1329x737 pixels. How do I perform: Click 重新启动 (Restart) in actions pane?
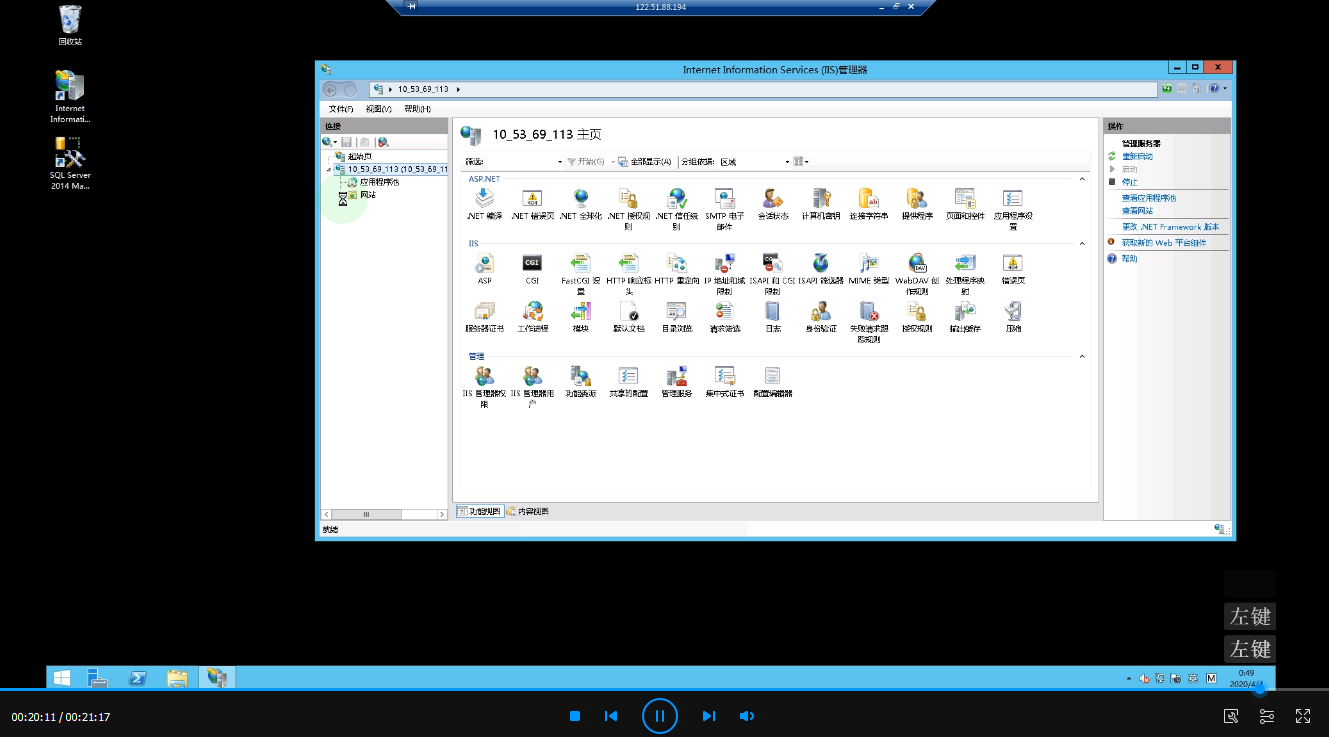[1137, 157]
